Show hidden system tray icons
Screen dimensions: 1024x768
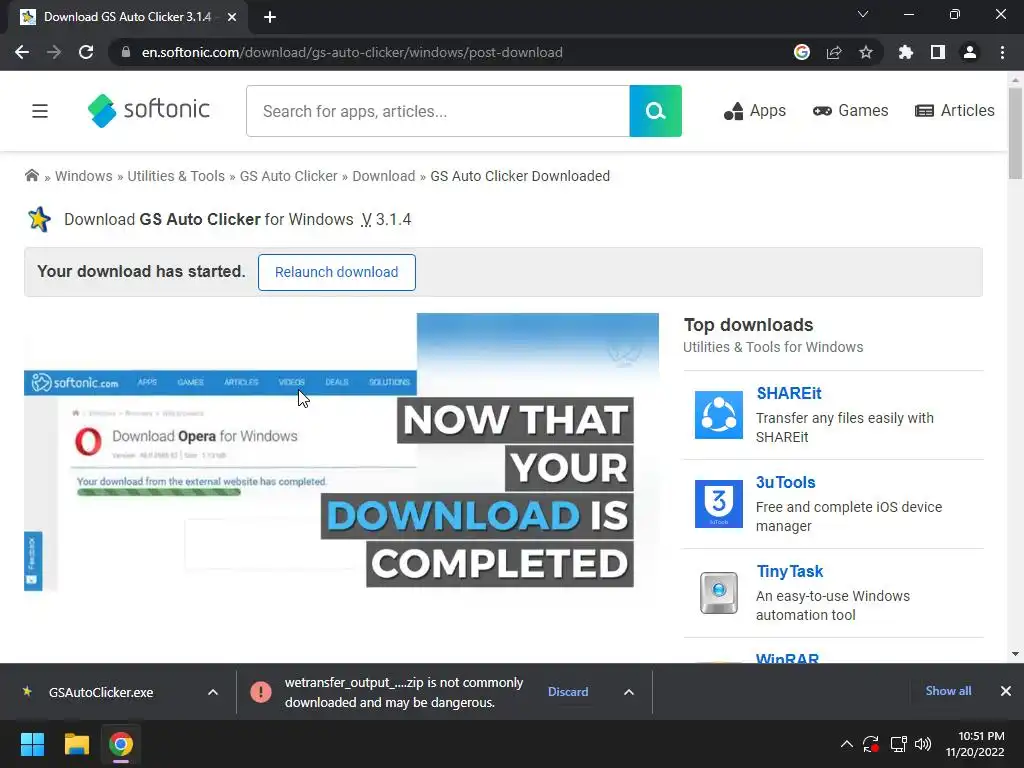pos(846,744)
